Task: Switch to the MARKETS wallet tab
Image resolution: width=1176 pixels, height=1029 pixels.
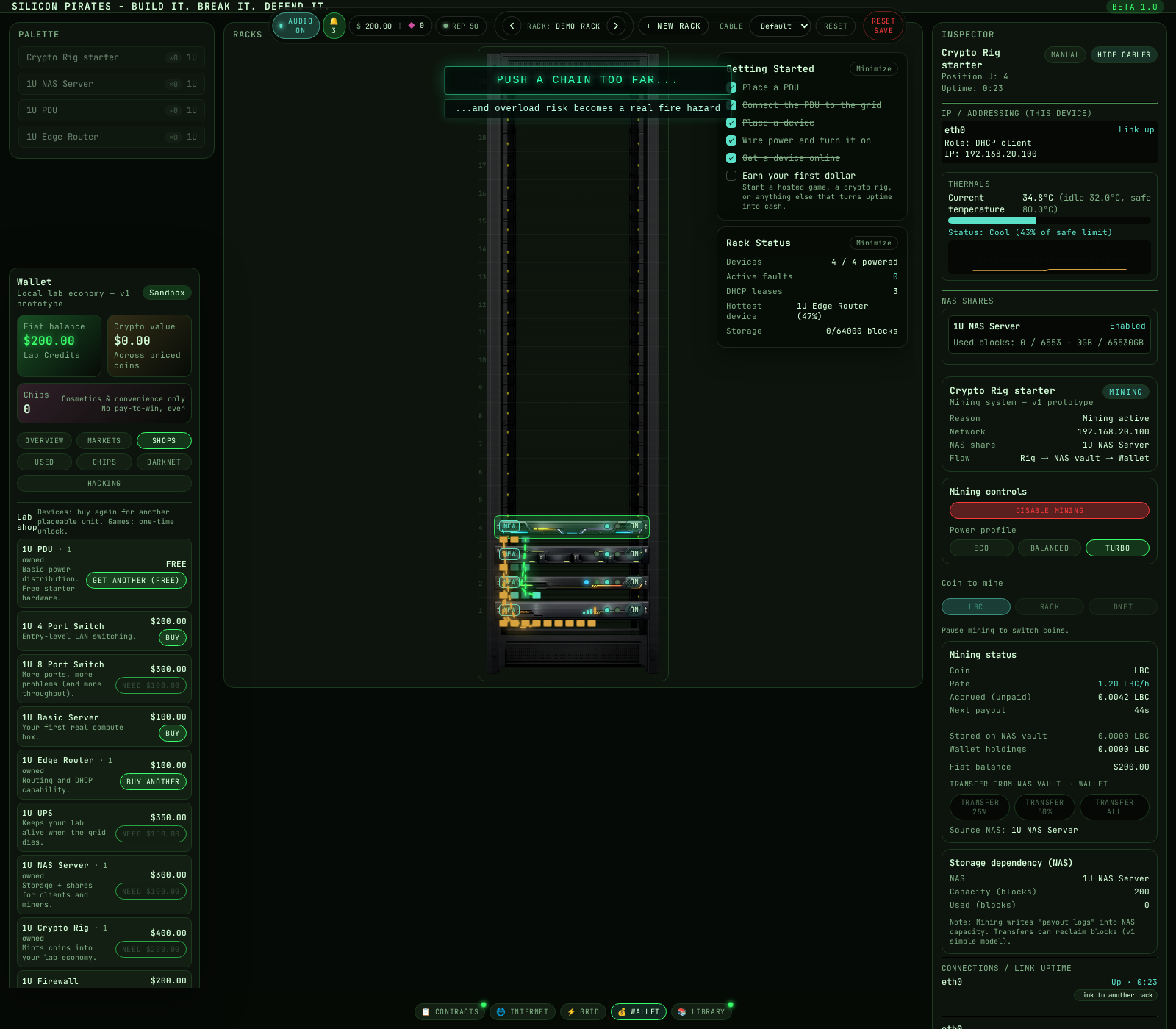Action: click(x=104, y=441)
